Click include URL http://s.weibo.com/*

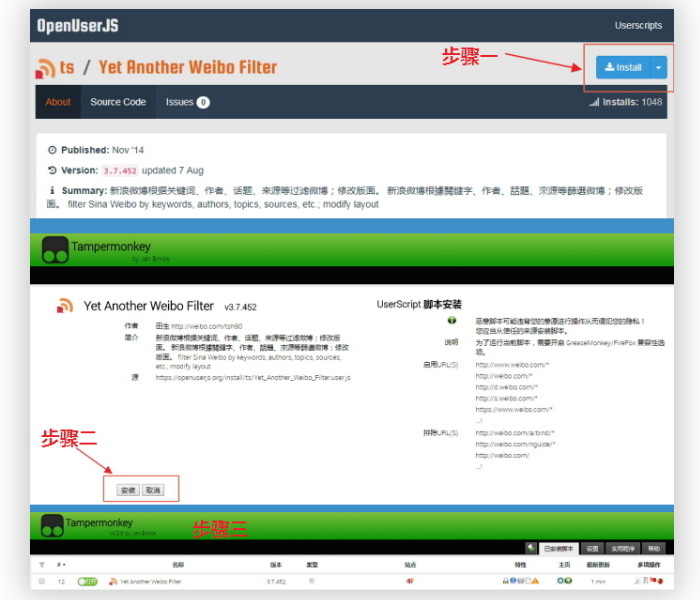pyautogui.click(x=506, y=398)
